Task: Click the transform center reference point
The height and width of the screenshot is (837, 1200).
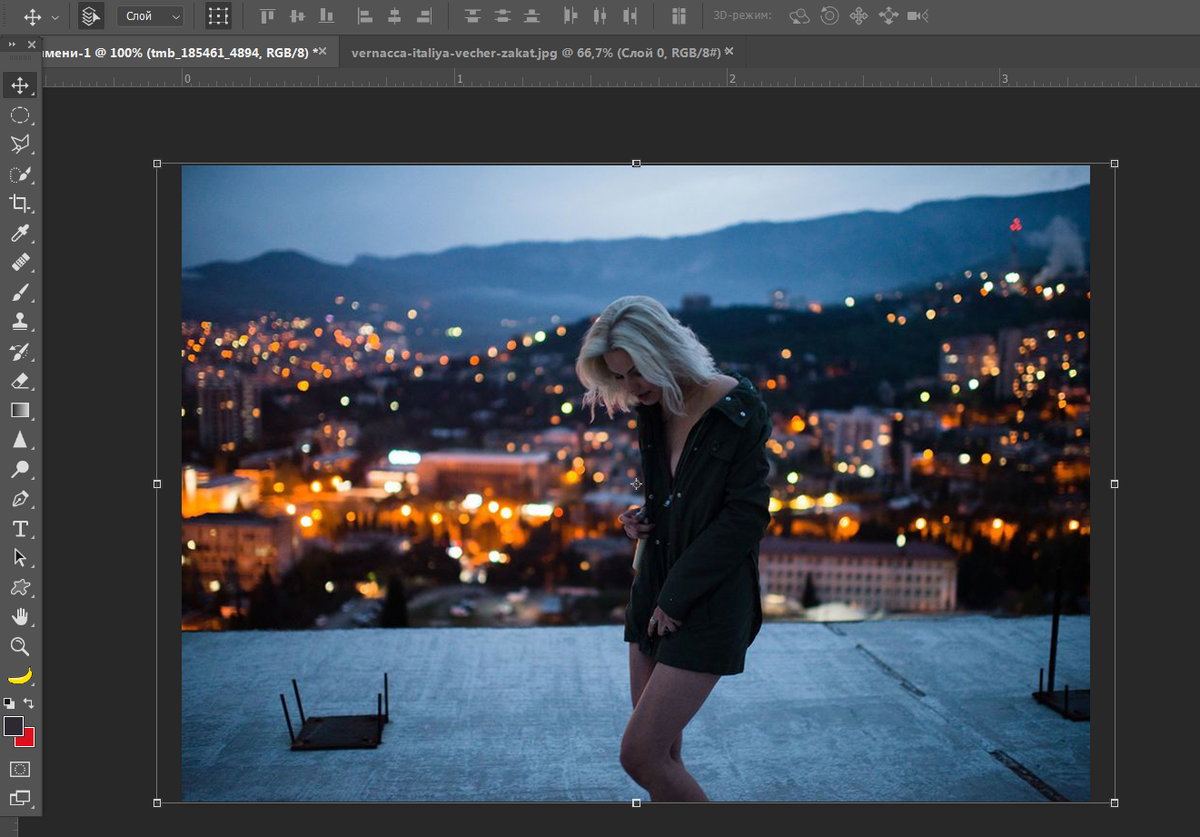Action: [636, 484]
